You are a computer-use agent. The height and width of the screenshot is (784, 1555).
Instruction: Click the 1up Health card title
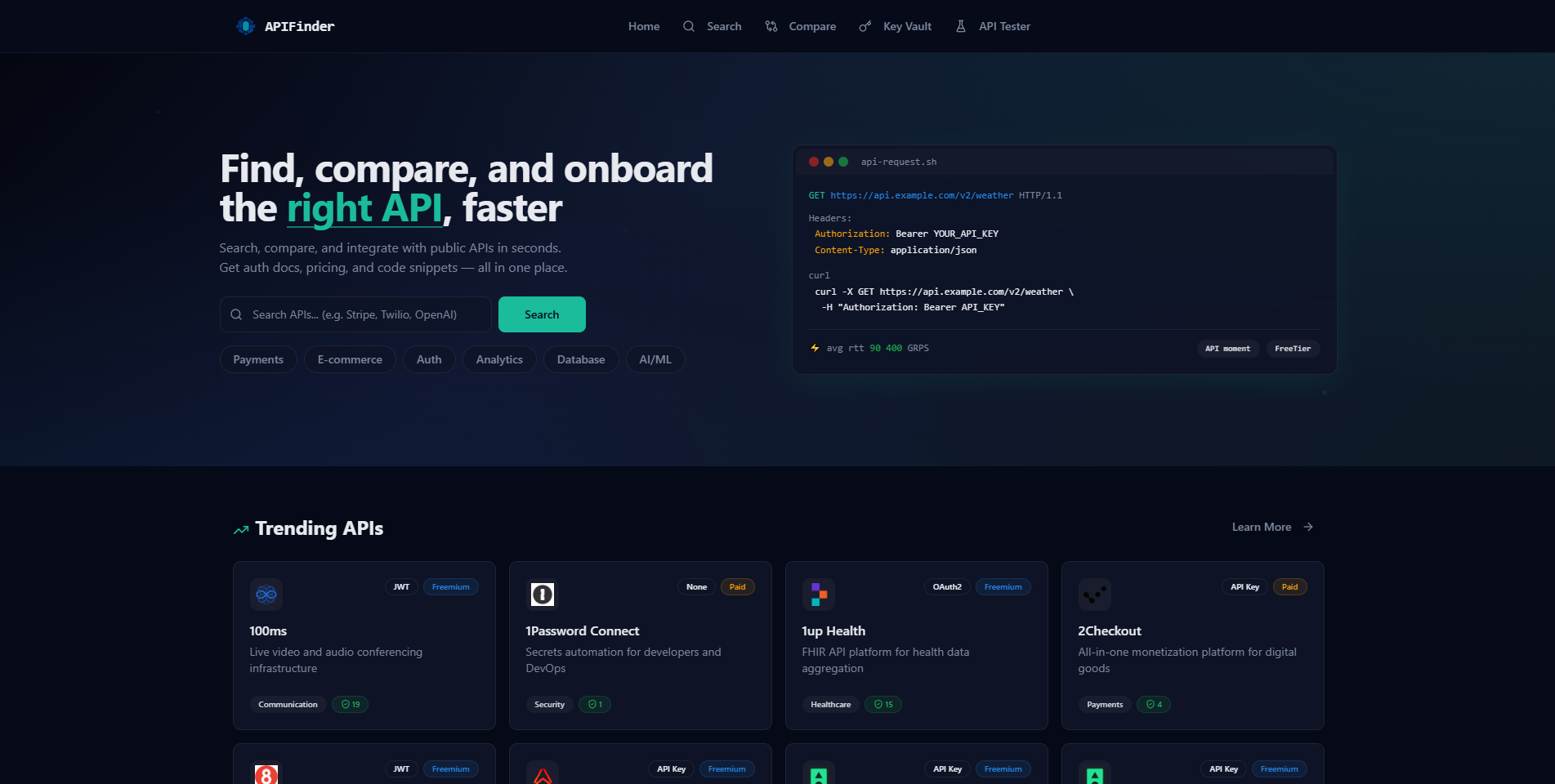pos(833,631)
